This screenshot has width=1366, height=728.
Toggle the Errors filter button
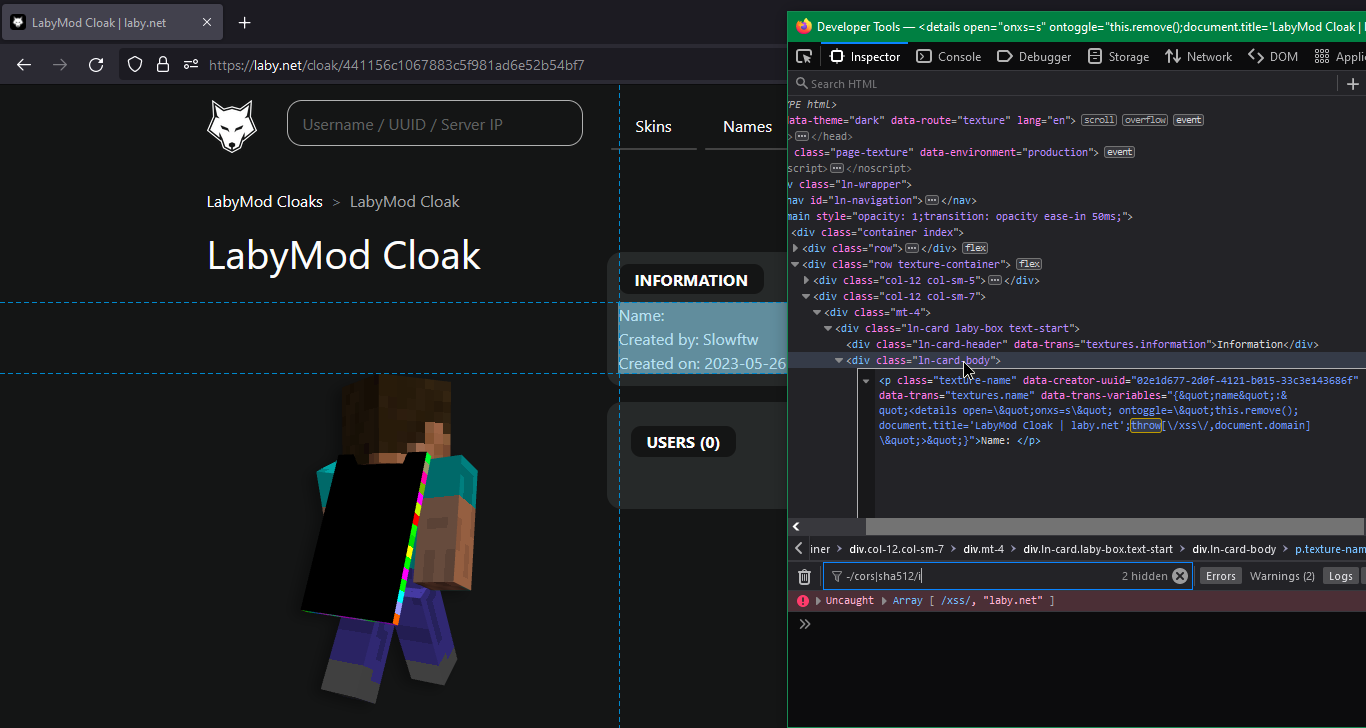click(1220, 576)
